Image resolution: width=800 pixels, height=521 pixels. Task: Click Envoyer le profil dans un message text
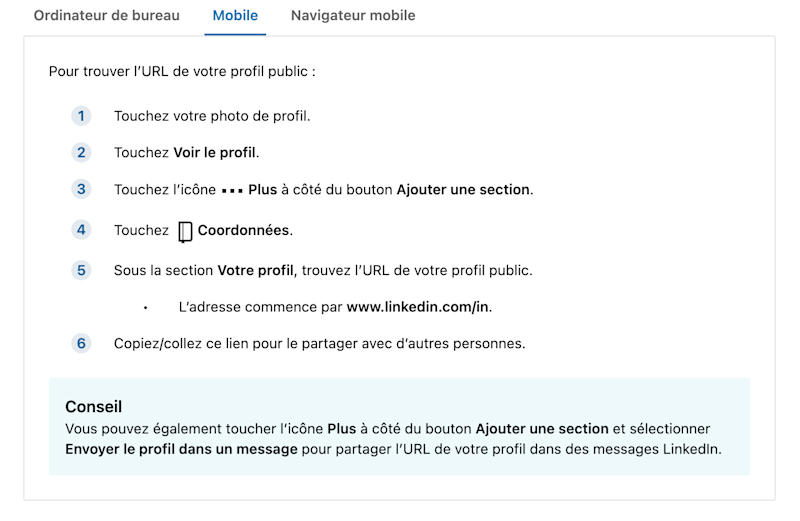(181, 449)
